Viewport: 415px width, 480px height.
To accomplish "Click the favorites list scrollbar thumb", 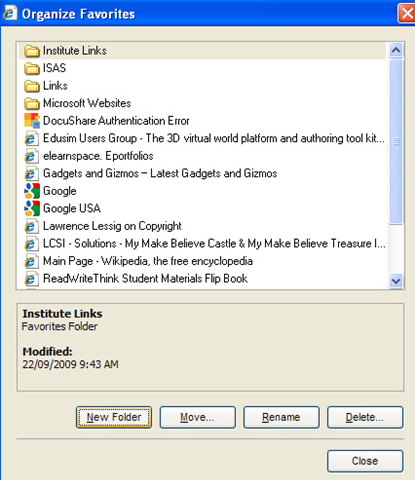I will (x=396, y=142).
